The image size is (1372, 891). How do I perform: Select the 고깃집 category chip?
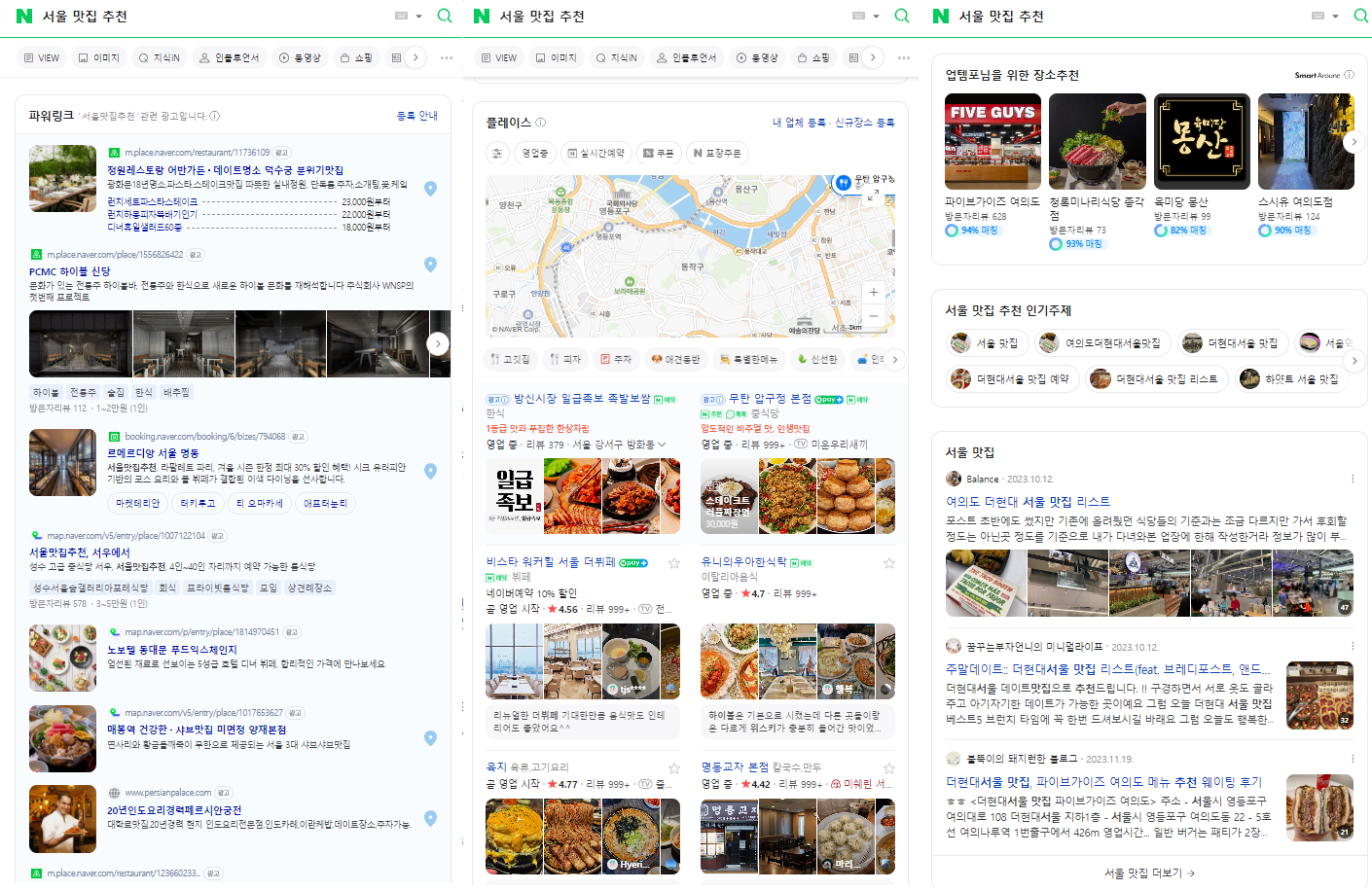pyautogui.click(x=512, y=359)
